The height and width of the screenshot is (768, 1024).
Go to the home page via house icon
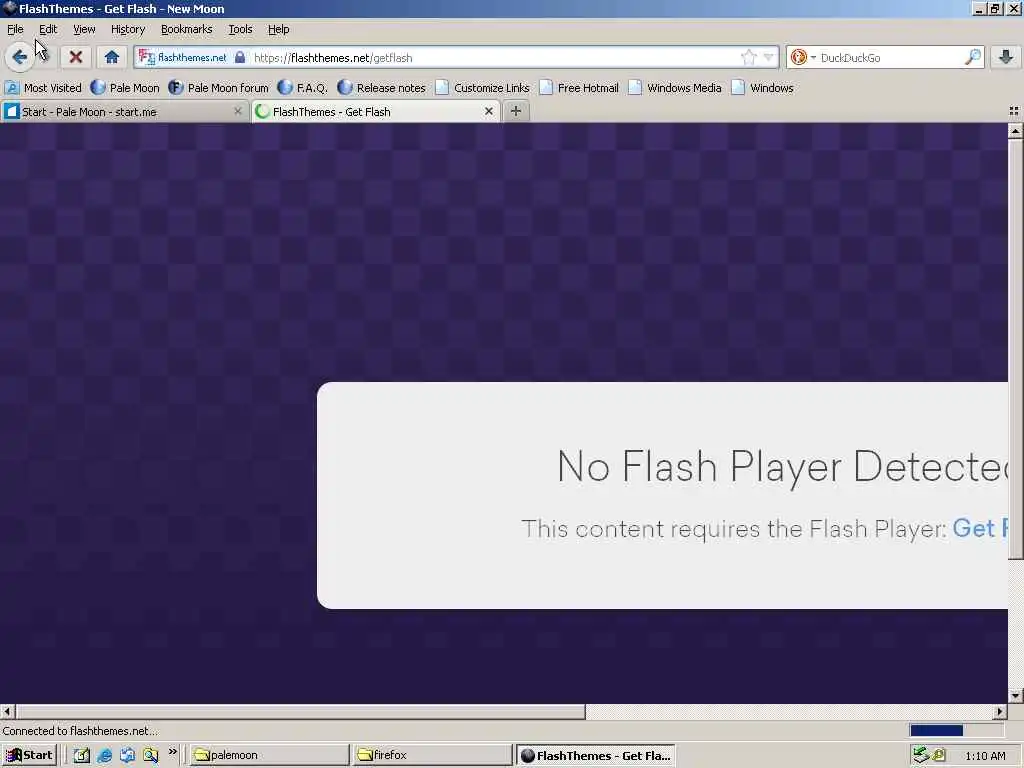point(112,57)
